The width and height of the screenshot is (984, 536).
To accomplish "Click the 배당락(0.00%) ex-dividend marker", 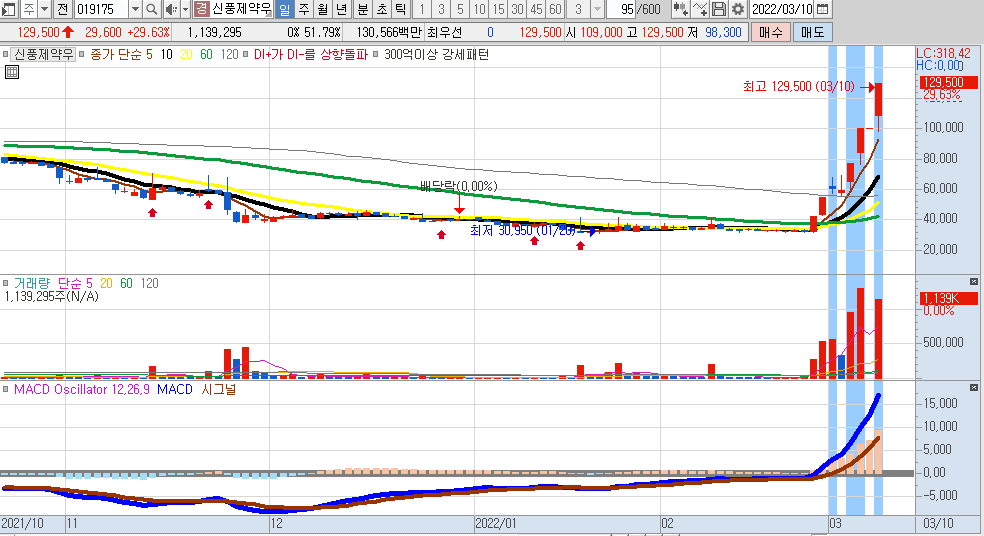I will click(x=459, y=186).
